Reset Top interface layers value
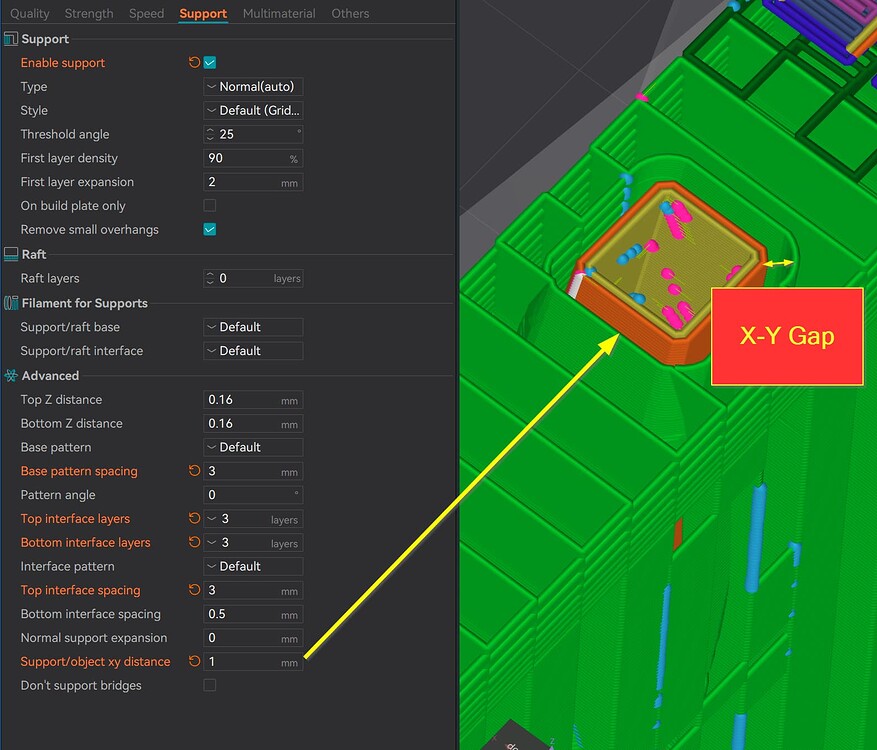Viewport: 877px width, 750px height. (194, 518)
